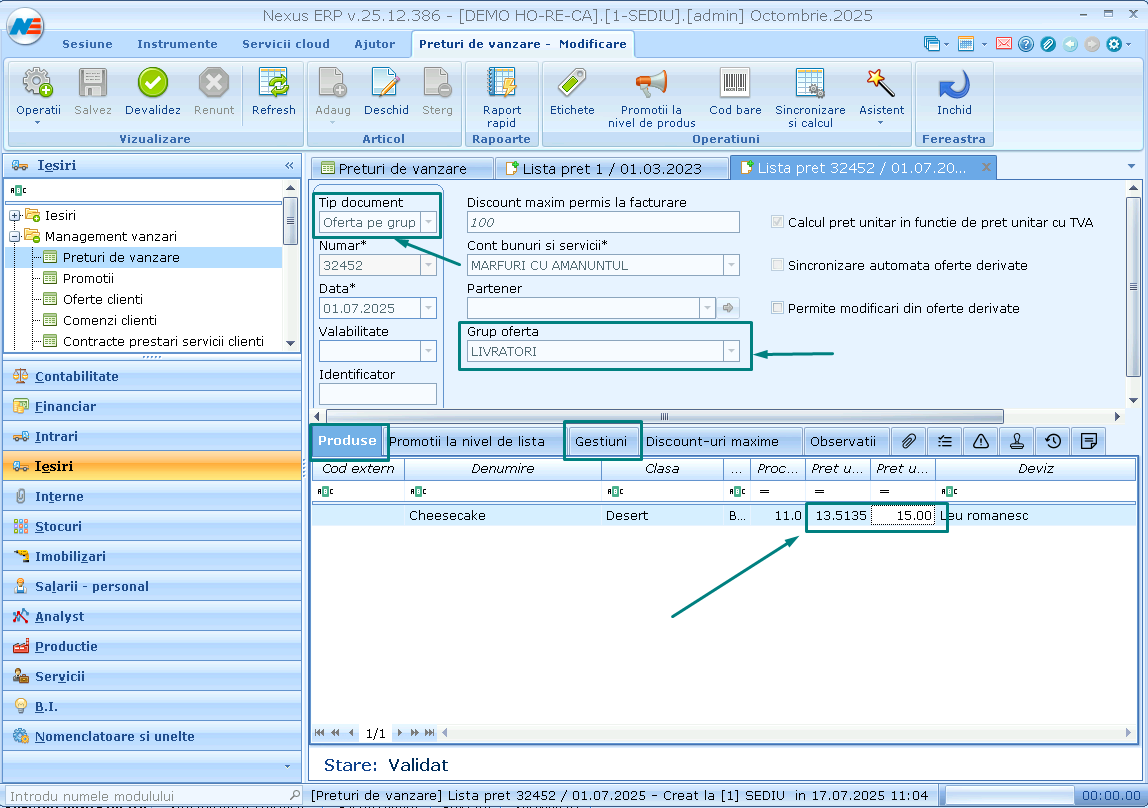Open Promotii la nivel de produs
The image size is (1148, 808).
tap(651, 84)
